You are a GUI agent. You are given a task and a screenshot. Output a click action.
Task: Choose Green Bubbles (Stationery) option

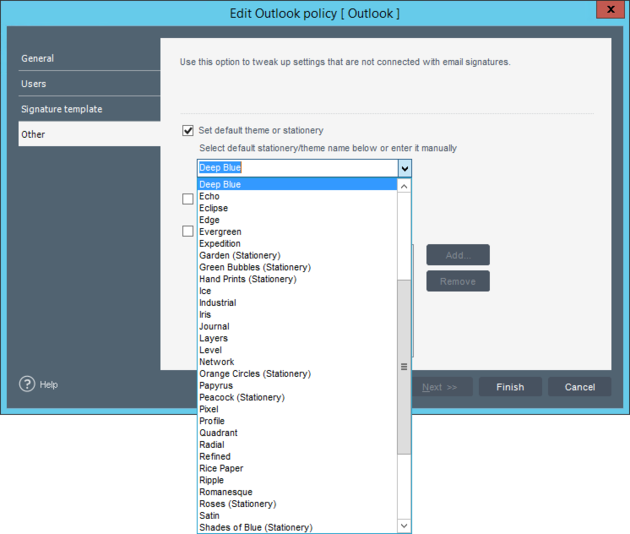297,267
